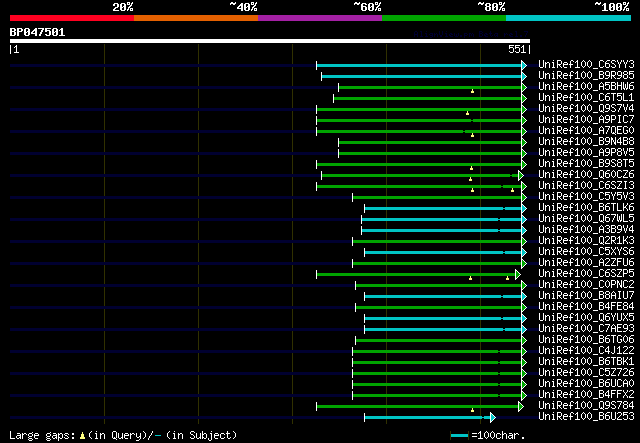
Task: Click UniRef100_B6TLK6 label text
Action: pyautogui.click(x=586, y=208)
